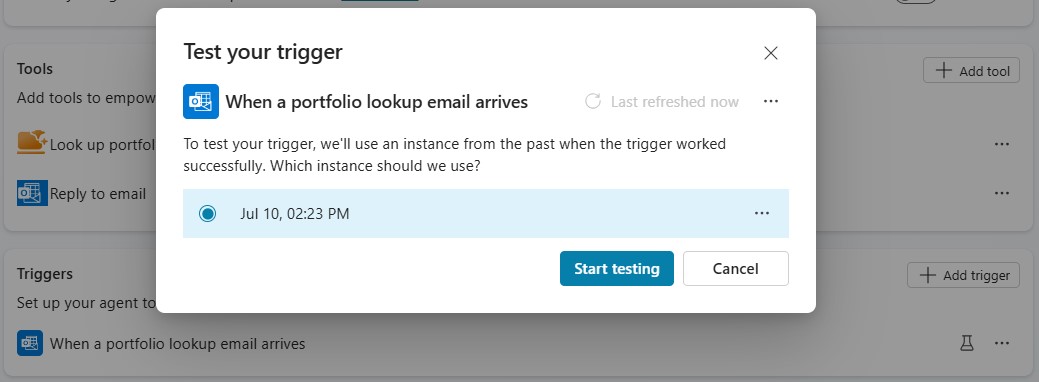Click the Add tool button
The image size is (1039, 382).
971,70
